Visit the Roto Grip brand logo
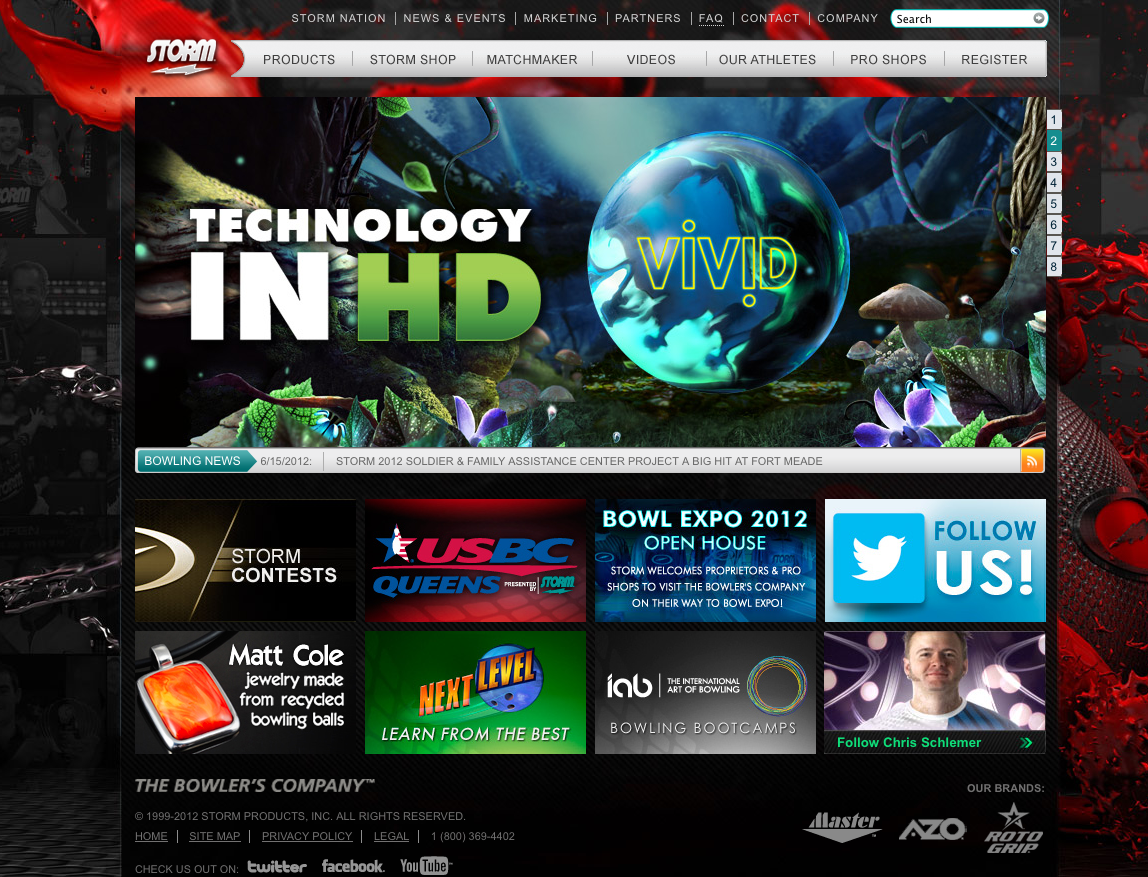1148x877 pixels. [1013, 829]
